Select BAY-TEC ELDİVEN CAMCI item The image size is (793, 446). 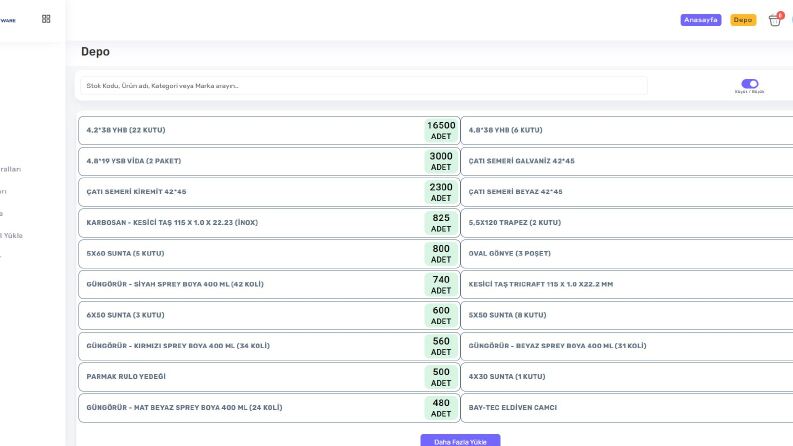[x=627, y=408]
